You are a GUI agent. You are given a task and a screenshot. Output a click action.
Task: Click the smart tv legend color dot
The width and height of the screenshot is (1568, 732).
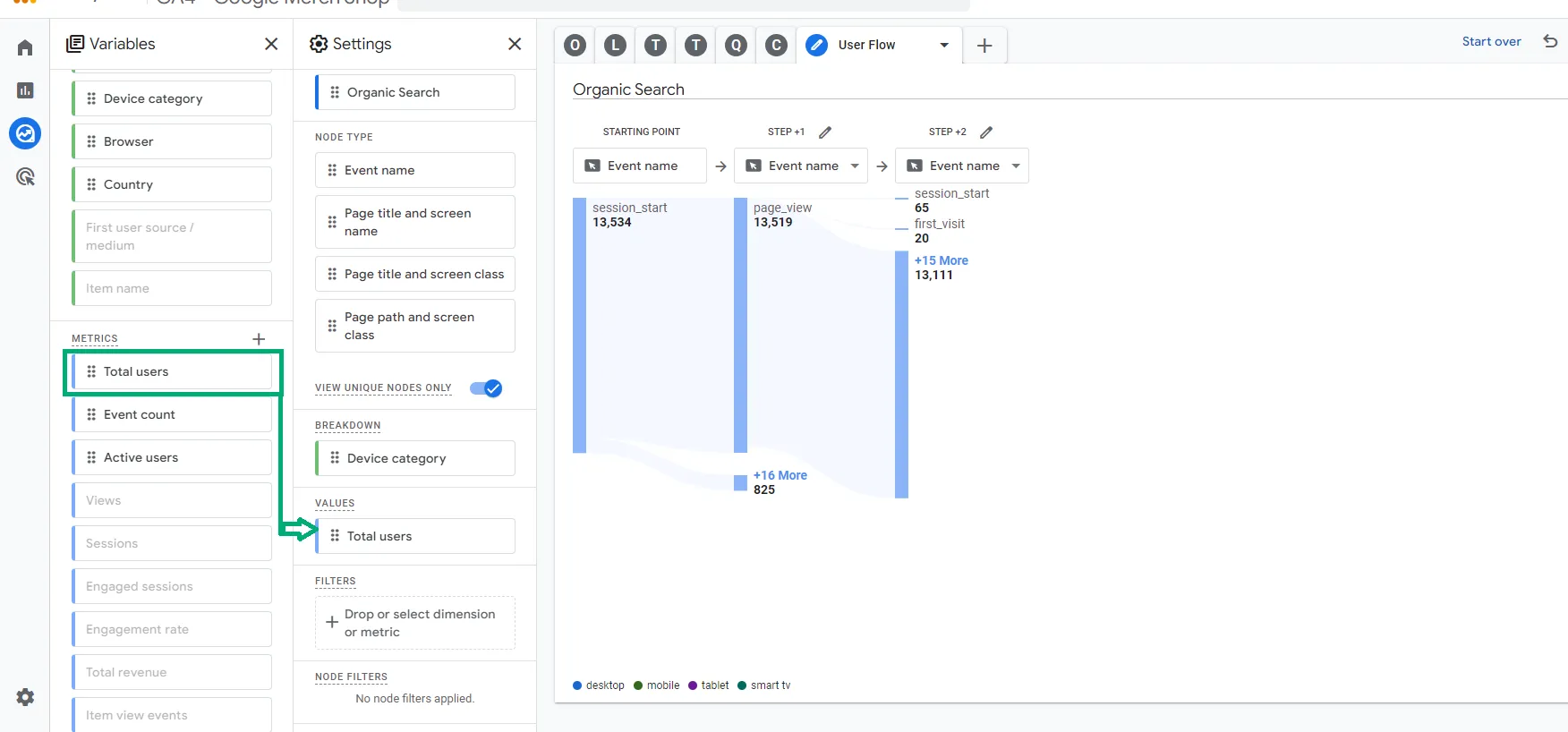[742, 685]
